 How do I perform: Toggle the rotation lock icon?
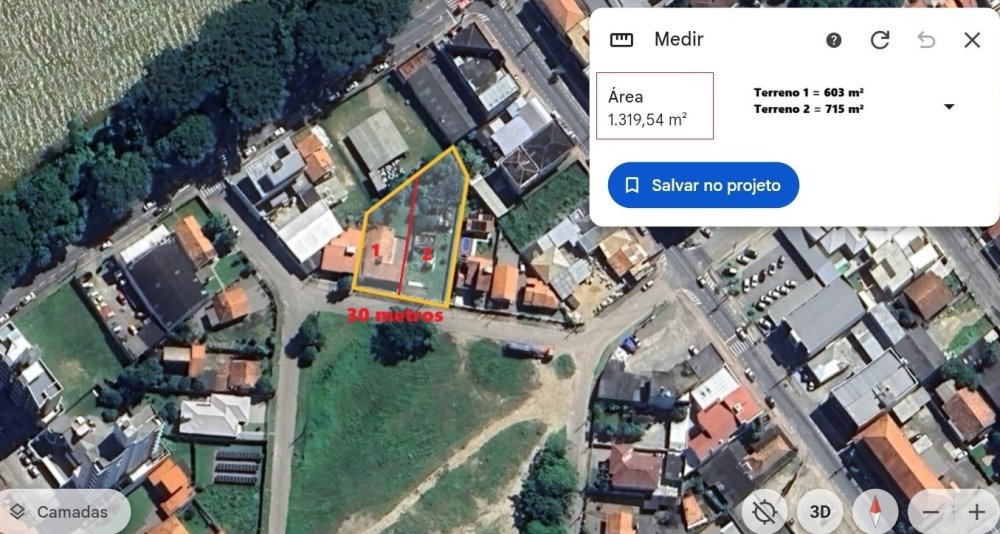pyautogui.click(x=764, y=512)
